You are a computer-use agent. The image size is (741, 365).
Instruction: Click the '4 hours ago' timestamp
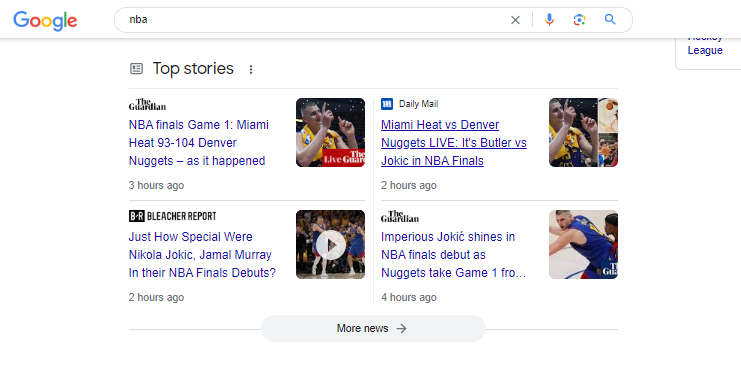tap(408, 297)
